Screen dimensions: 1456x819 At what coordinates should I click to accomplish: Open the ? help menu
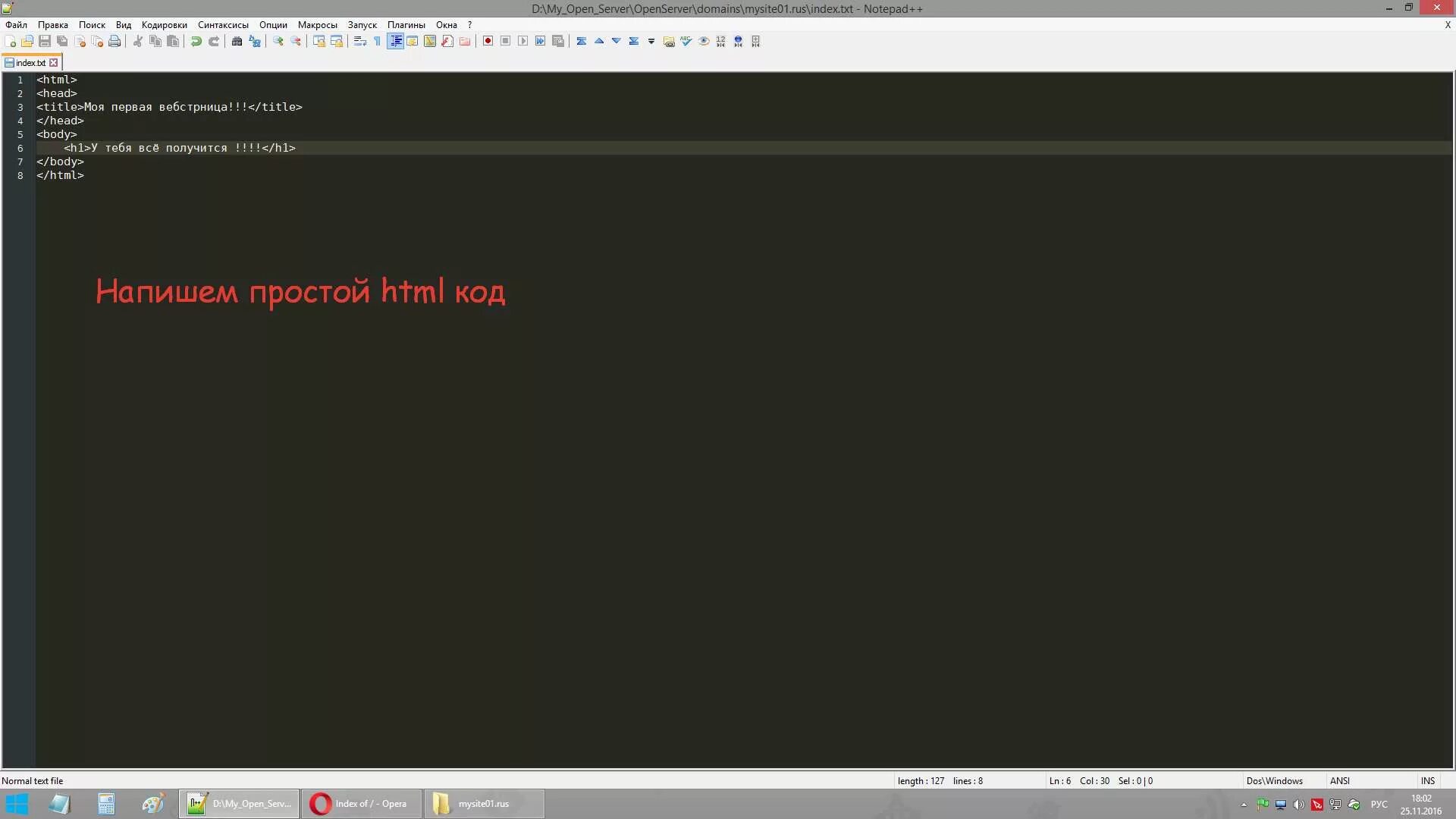[x=469, y=25]
